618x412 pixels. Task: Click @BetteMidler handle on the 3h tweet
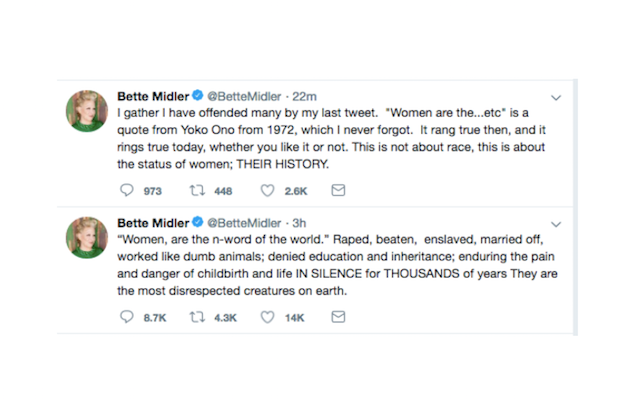[x=246, y=223]
